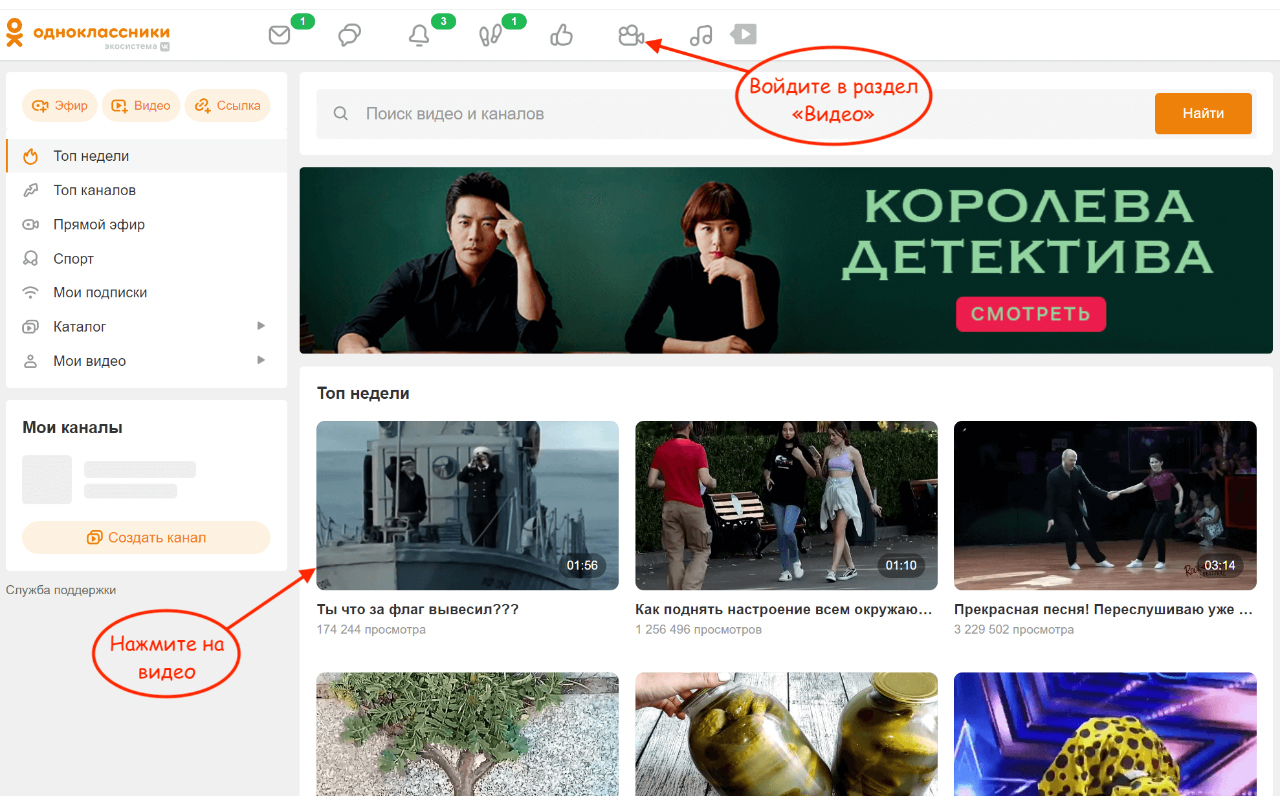
Task: Open the friends icon with badge 1
Action: point(490,35)
